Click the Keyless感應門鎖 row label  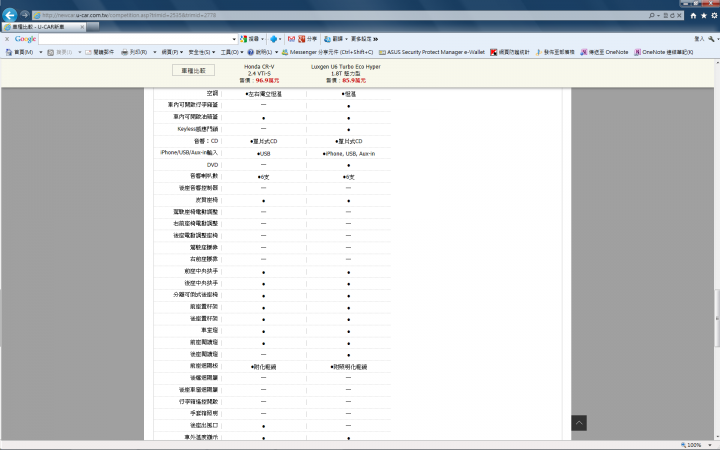[198, 129]
